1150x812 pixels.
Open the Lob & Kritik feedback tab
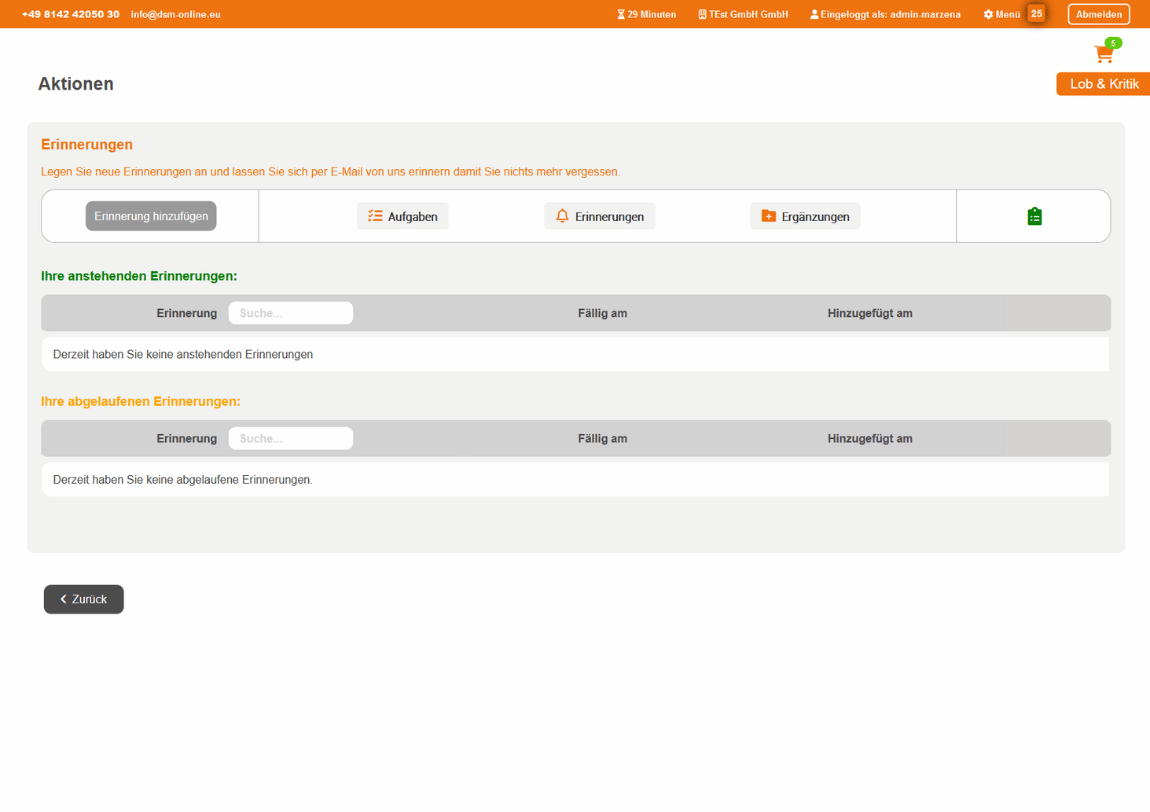[x=1103, y=84]
